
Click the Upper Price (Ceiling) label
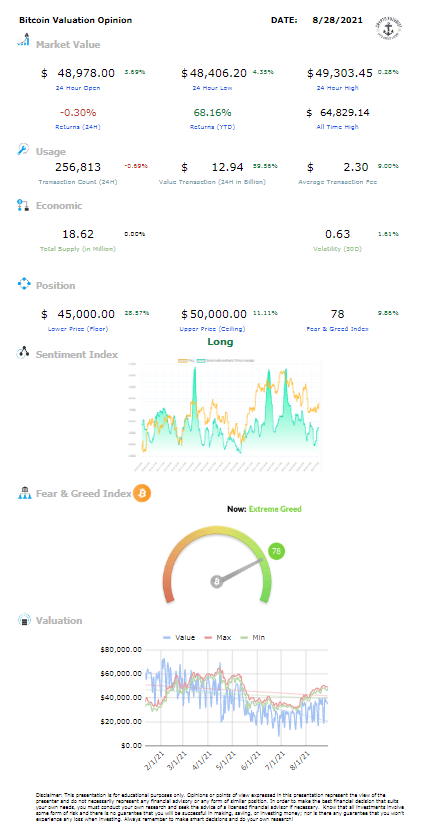(214, 329)
